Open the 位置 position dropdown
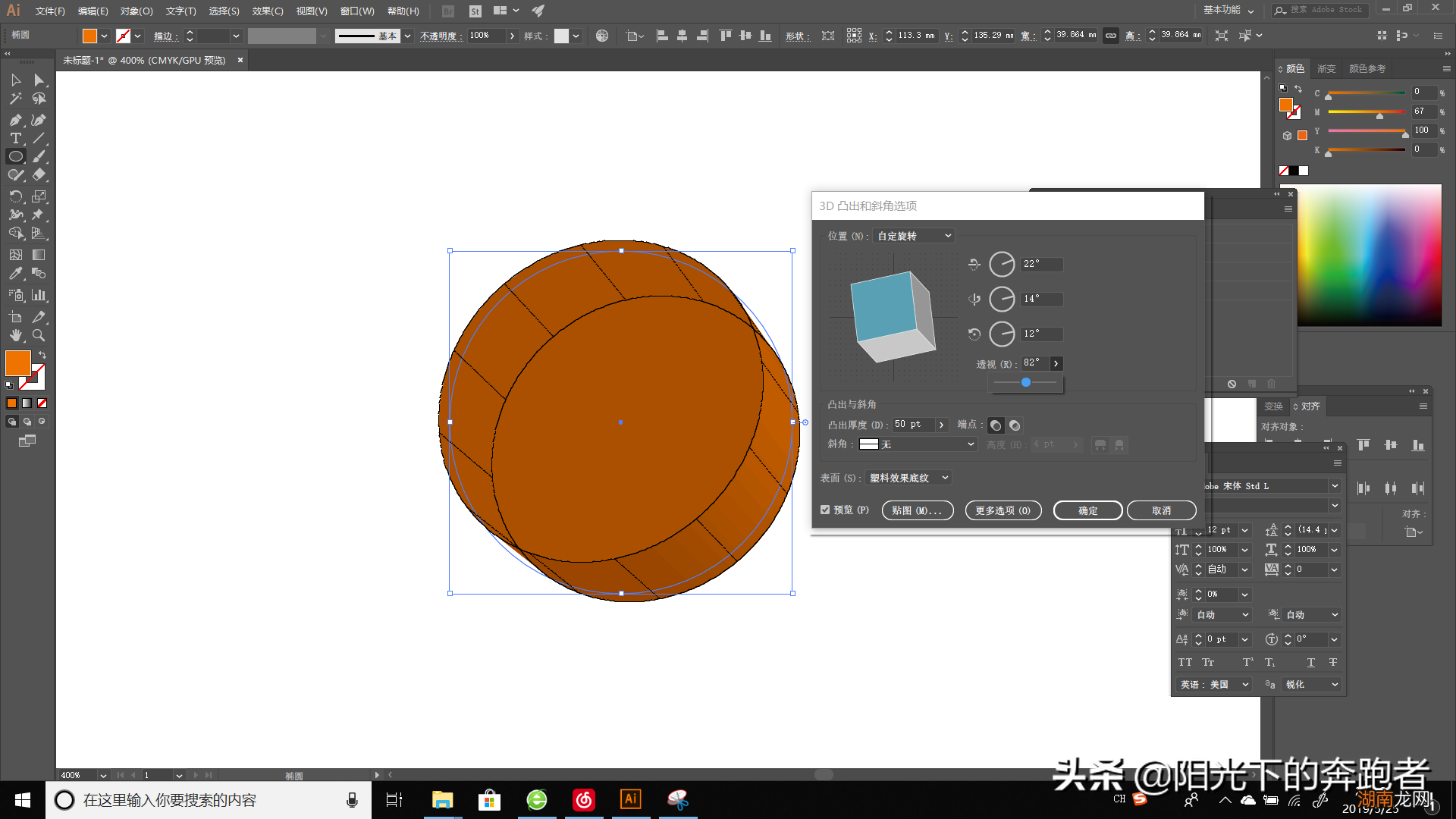The height and width of the screenshot is (819, 1456). (914, 236)
